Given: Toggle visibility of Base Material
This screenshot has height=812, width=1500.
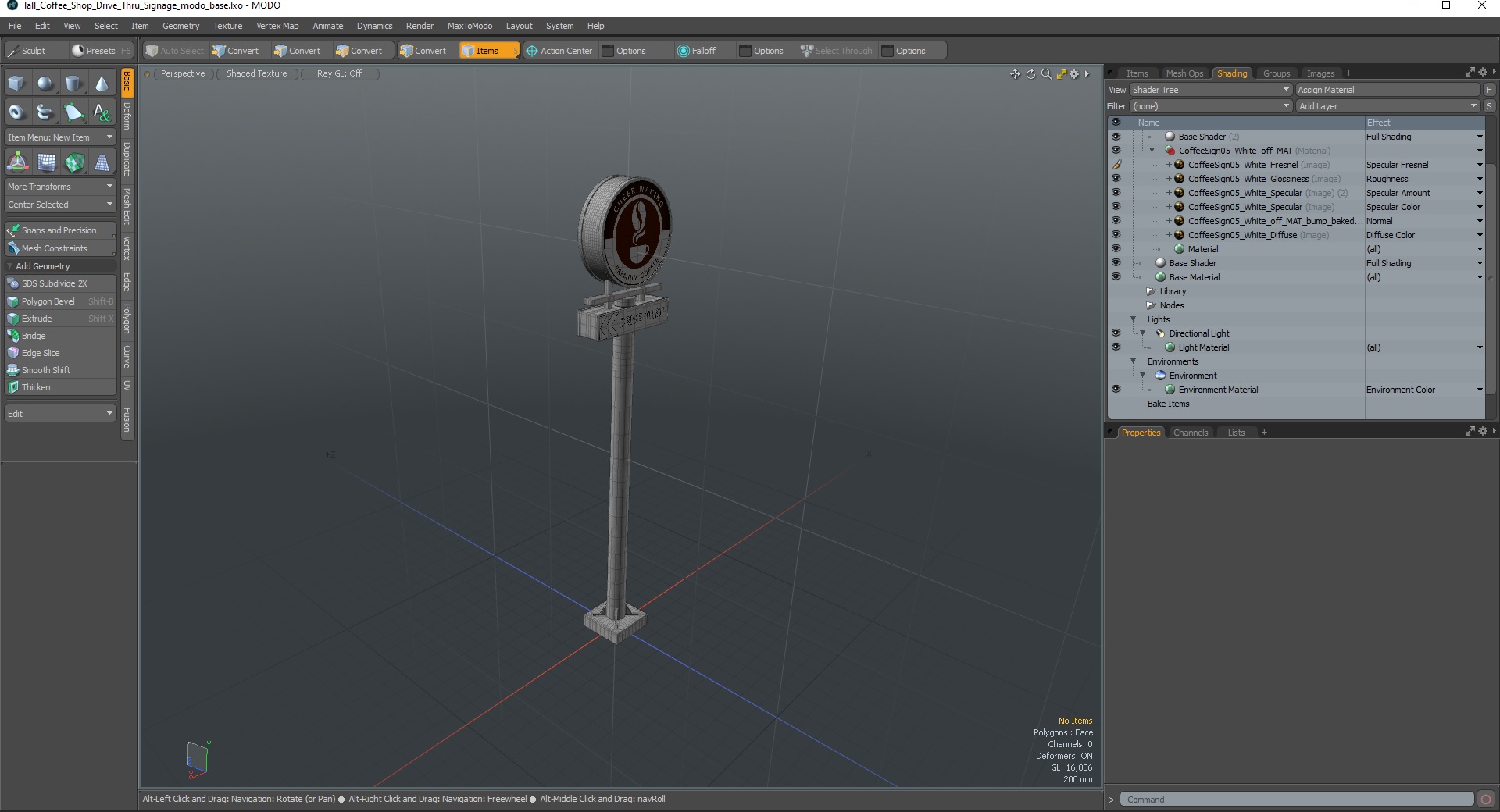Looking at the screenshot, I should click(1116, 277).
